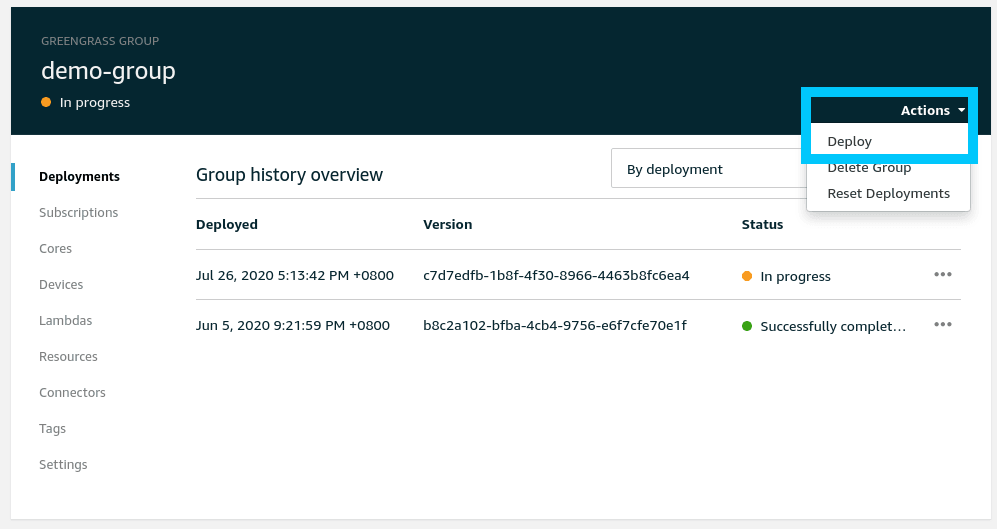Open the Connectors section
This screenshot has width=997, height=529.
[72, 393]
